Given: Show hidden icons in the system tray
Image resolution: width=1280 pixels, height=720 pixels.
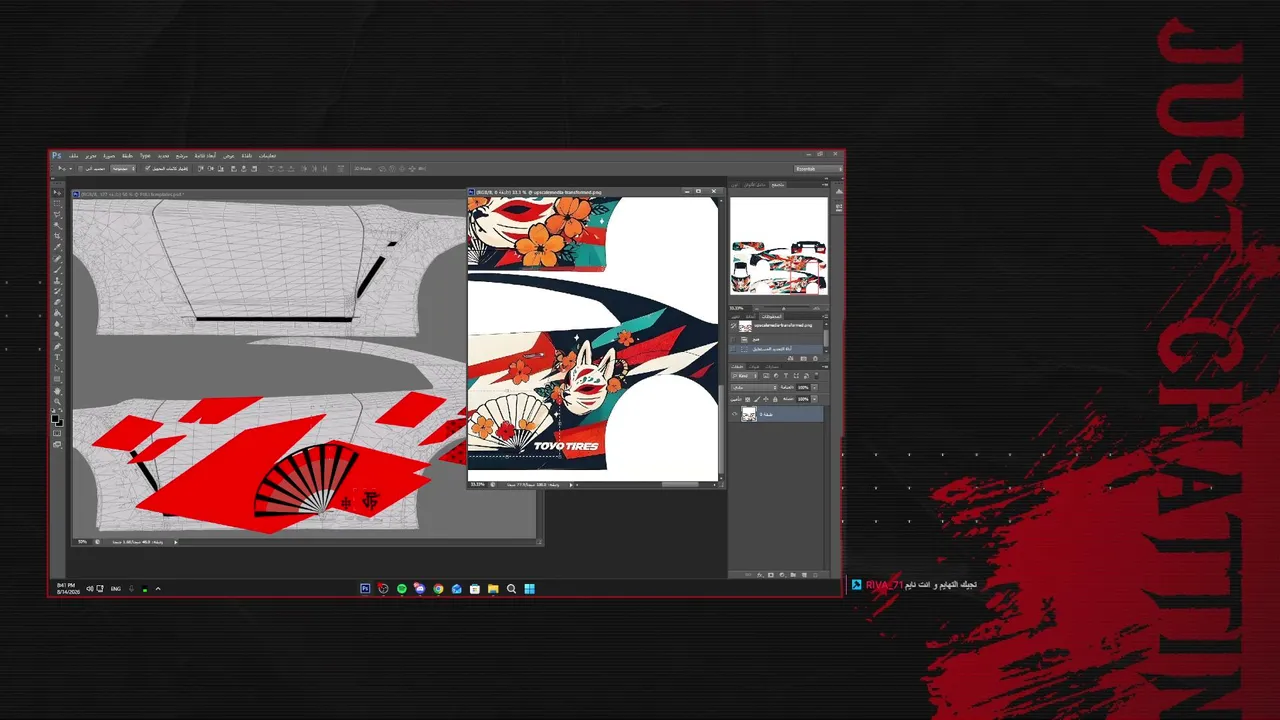Looking at the screenshot, I should point(158,589).
